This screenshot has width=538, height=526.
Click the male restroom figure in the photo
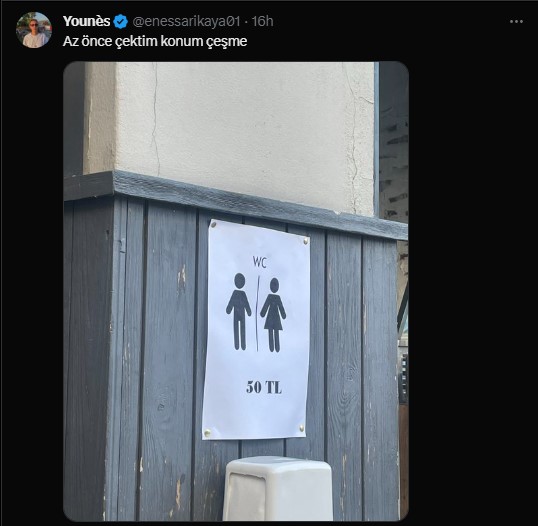239,311
